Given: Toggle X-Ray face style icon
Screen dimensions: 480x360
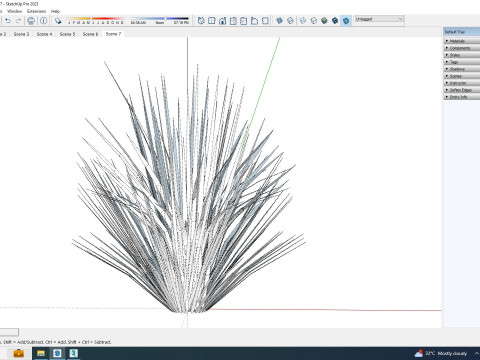Looking at the screenshot, I should point(279,21).
